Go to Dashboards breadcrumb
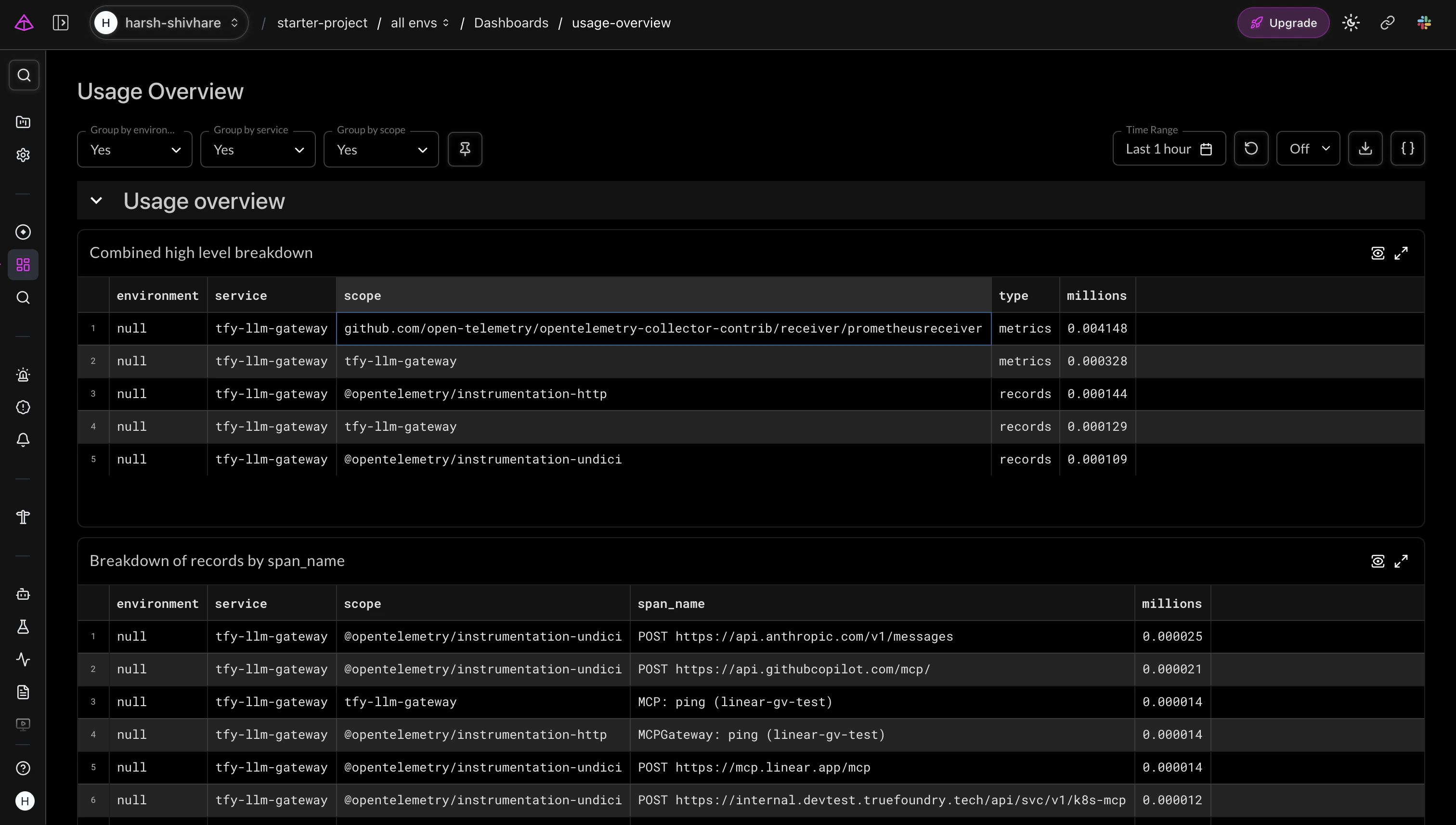Viewport: 1456px width, 825px height. [511, 23]
